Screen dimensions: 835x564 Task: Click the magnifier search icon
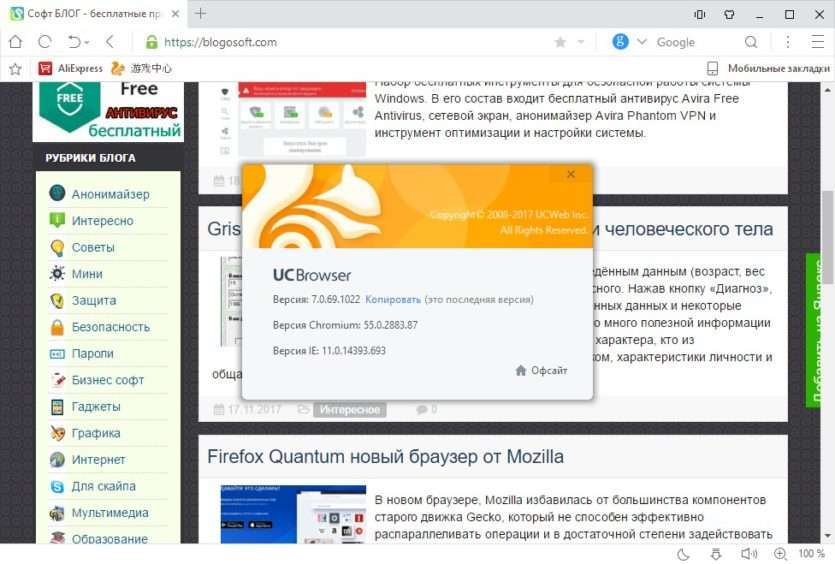pyautogui.click(x=751, y=42)
